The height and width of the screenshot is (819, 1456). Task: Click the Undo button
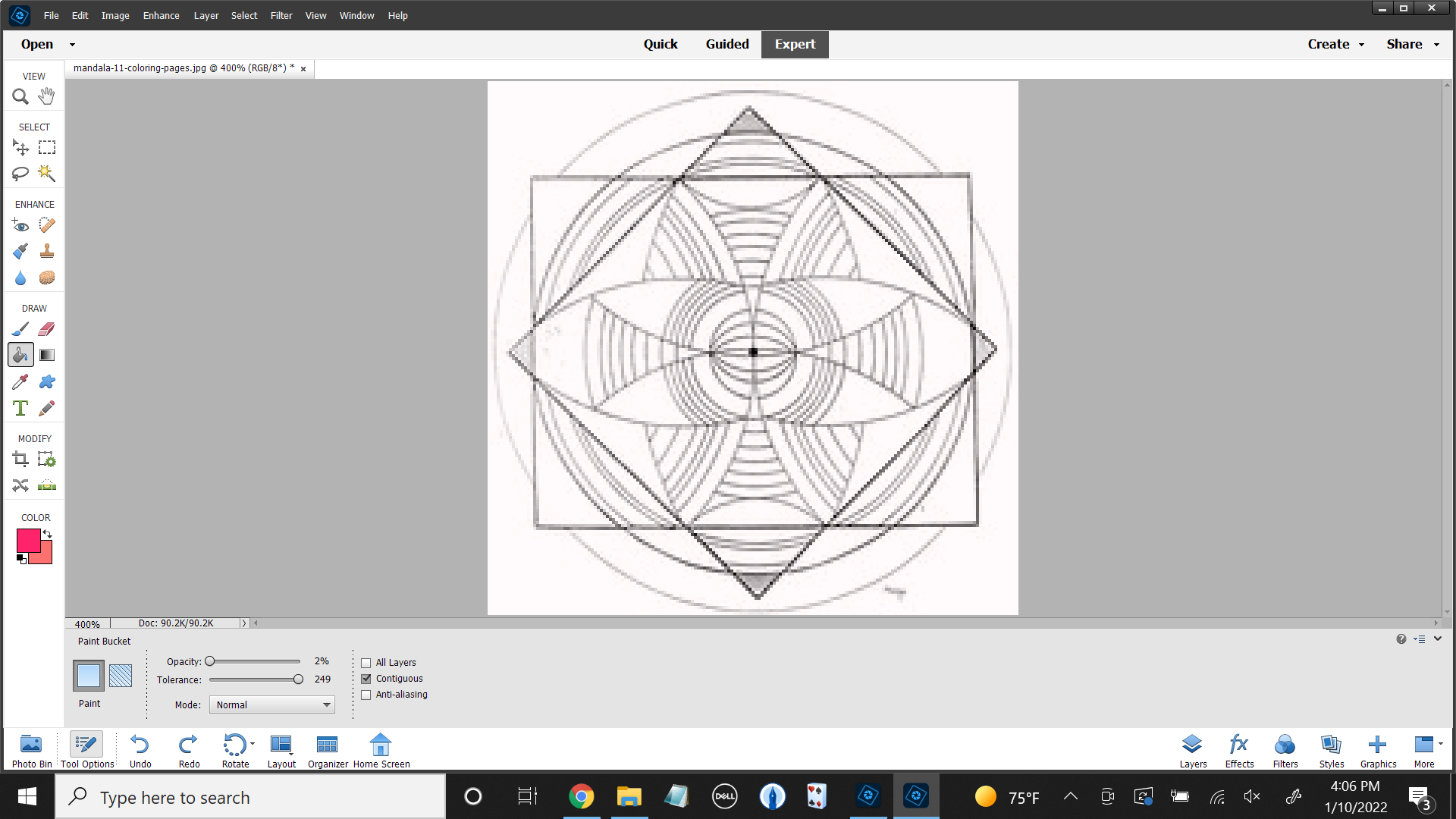click(140, 750)
